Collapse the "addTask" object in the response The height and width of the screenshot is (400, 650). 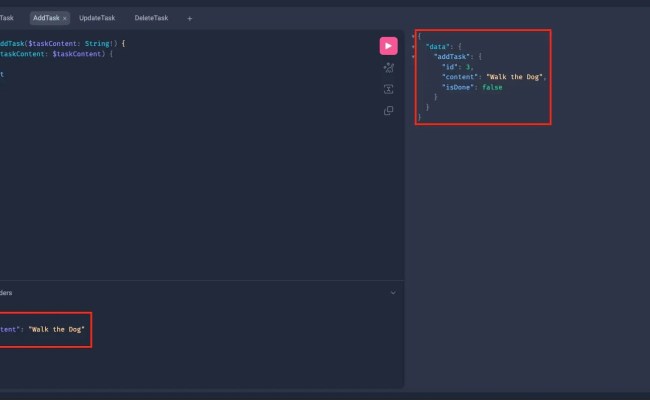point(413,57)
